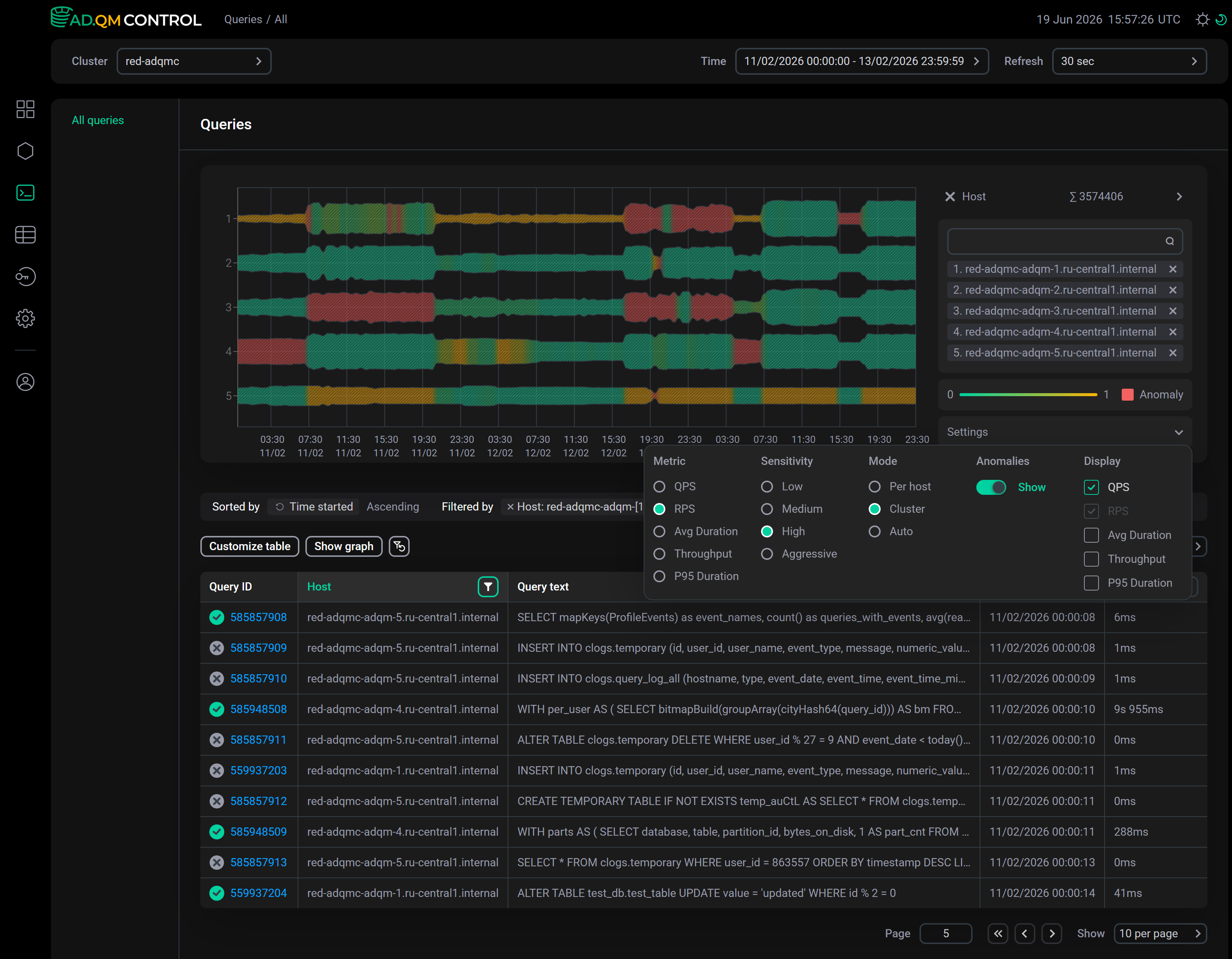Toggle Ascending sort order

[392, 506]
